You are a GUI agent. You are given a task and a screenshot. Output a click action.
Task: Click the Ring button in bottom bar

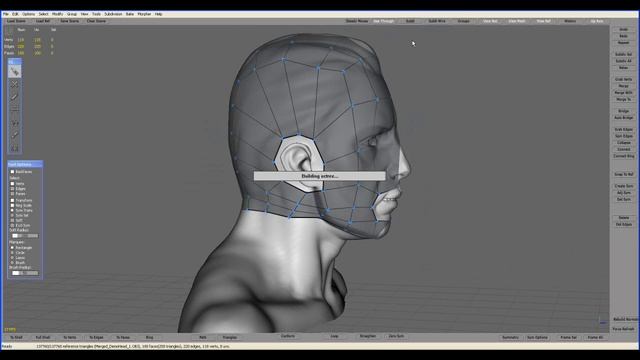[x=149, y=337]
